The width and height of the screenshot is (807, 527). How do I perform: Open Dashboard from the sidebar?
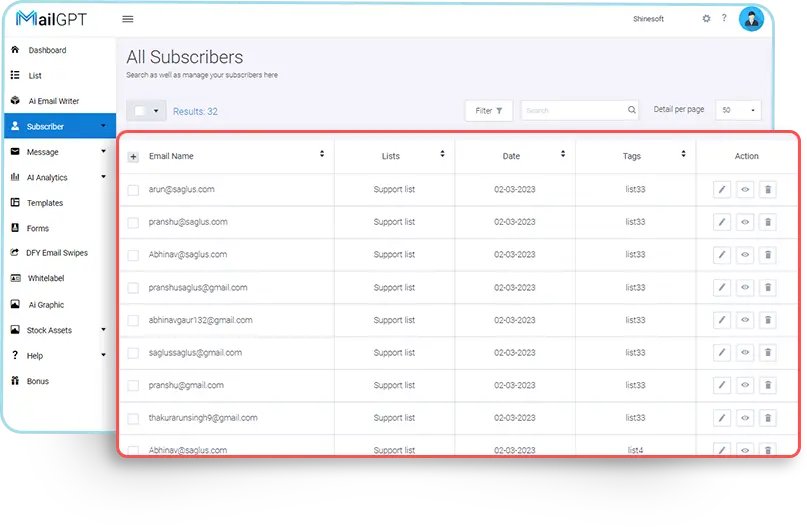tap(47, 50)
